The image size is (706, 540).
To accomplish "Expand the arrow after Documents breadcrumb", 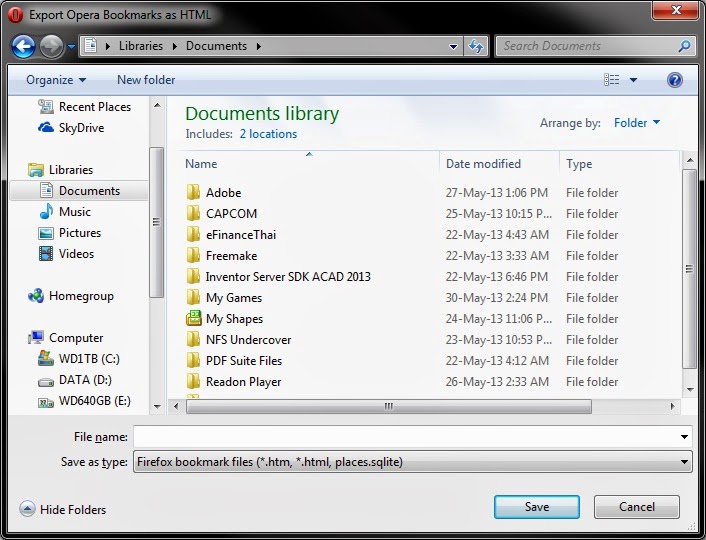I will pyautogui.click(x=258, y=46).
